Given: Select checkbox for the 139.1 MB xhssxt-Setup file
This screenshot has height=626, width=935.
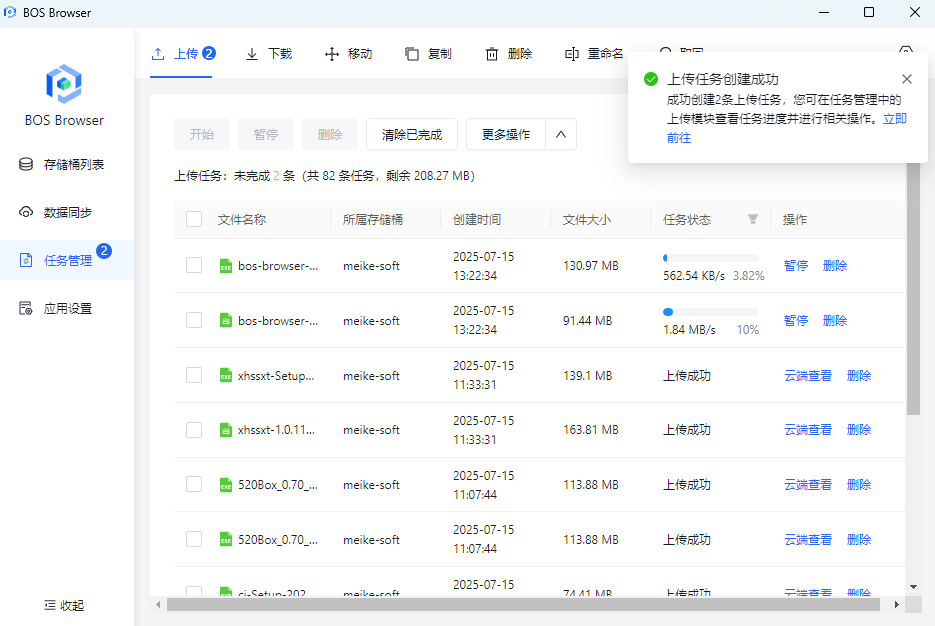Looking at the screenshot, I should tap(194, 375).
